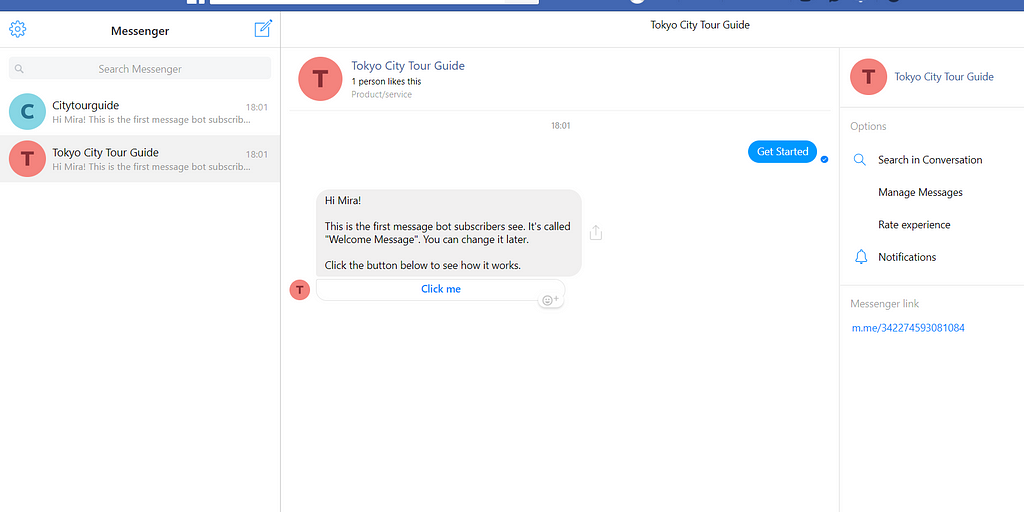Select Rate experience option

(914, 225)
